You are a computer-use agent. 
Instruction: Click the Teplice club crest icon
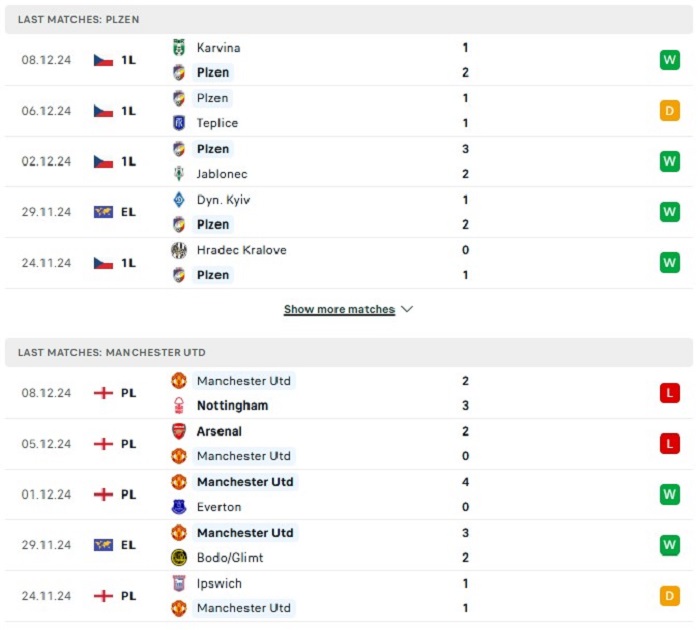tap(179, 123)
